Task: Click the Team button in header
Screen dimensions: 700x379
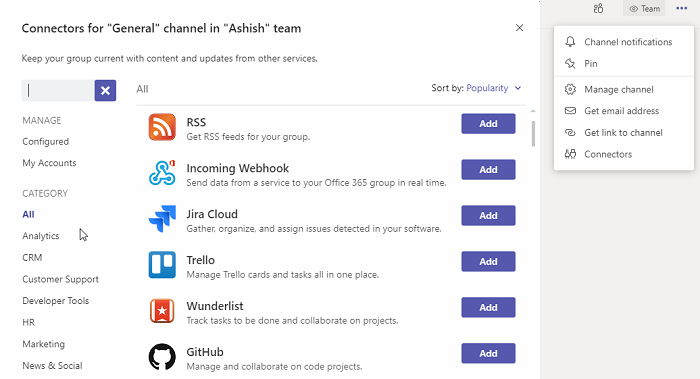Action: (x=644, y=8)
